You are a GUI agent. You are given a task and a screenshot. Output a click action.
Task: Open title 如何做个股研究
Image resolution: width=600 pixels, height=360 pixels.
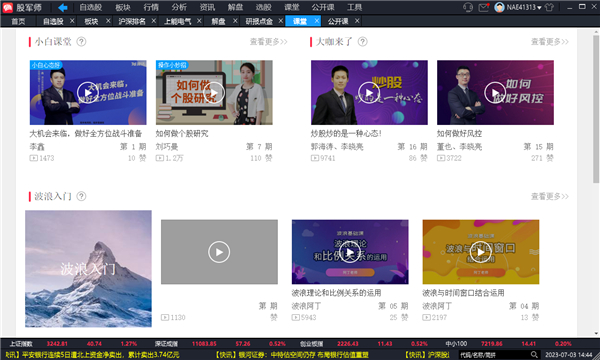coord(182,134)
